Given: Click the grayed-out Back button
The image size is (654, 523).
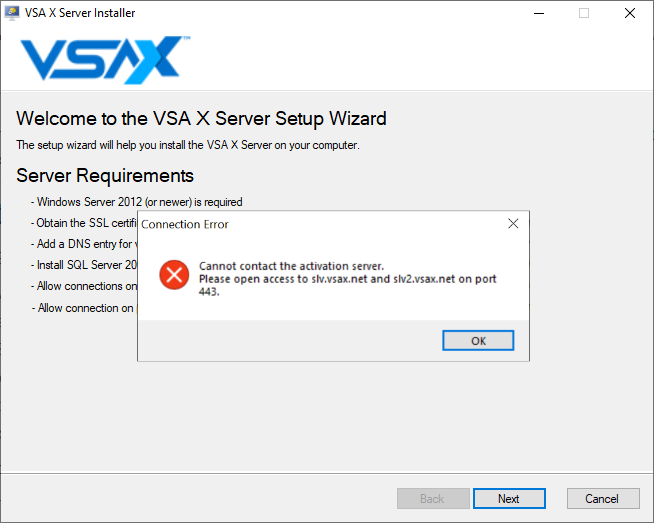Looking at the screenshot, I should point(433,499).
